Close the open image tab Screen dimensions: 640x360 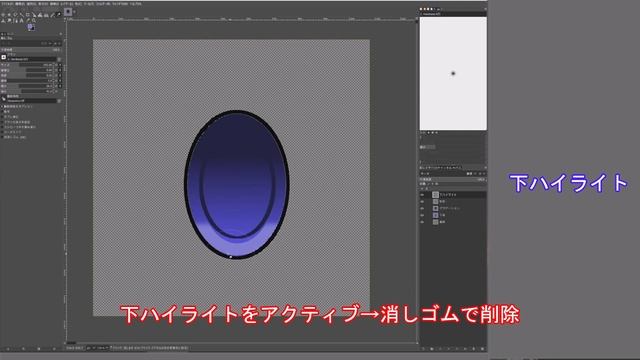[74, 11]
